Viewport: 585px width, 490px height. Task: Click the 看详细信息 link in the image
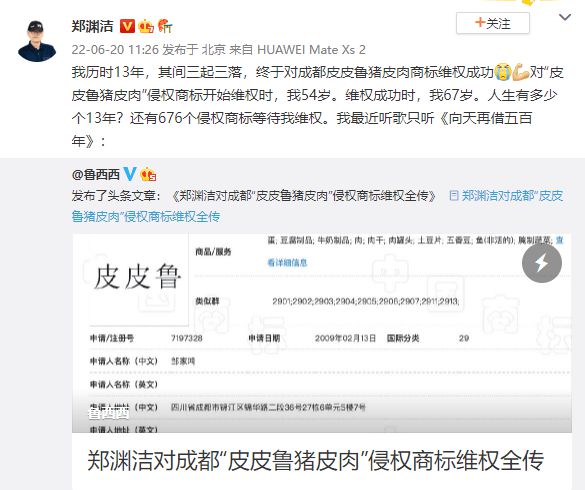click(x=287, y=263)
